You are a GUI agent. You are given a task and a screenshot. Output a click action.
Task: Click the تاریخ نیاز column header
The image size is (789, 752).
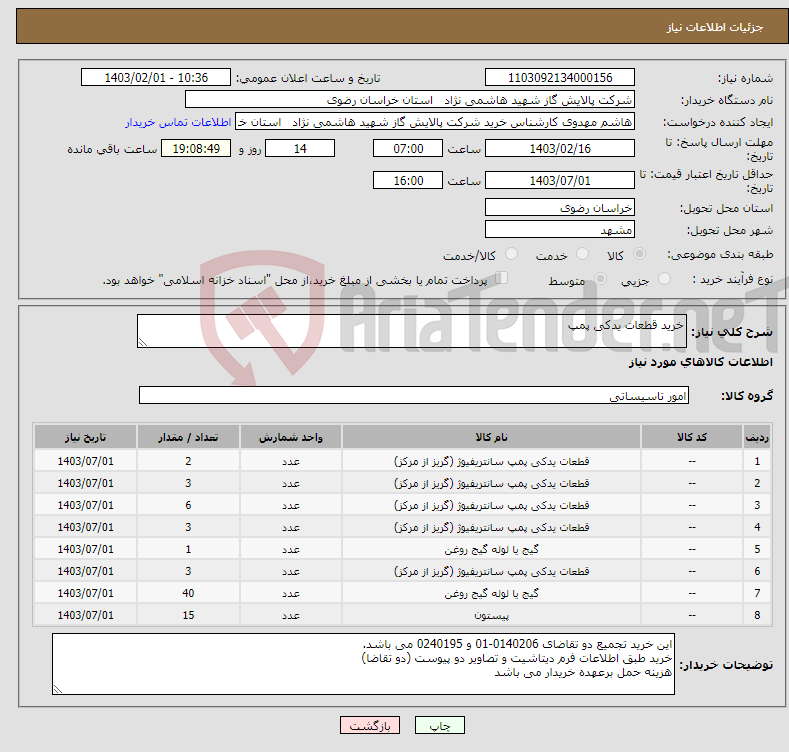[86, 437]
